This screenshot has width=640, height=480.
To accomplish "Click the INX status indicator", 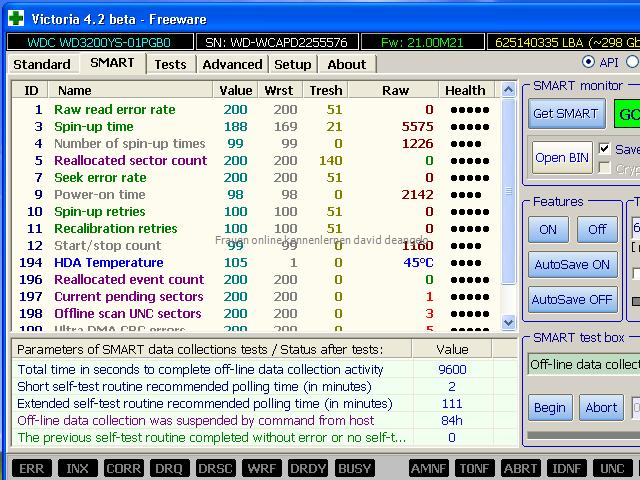I will coord(78,468).
